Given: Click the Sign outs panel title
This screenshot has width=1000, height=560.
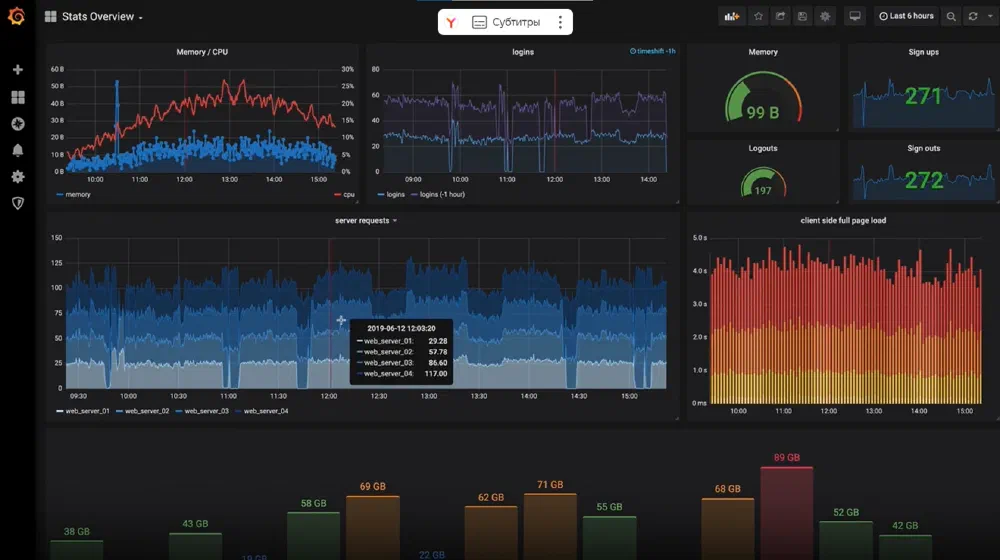Looking at the screenshot, I should pyautogui.click(x=923, y=149).
